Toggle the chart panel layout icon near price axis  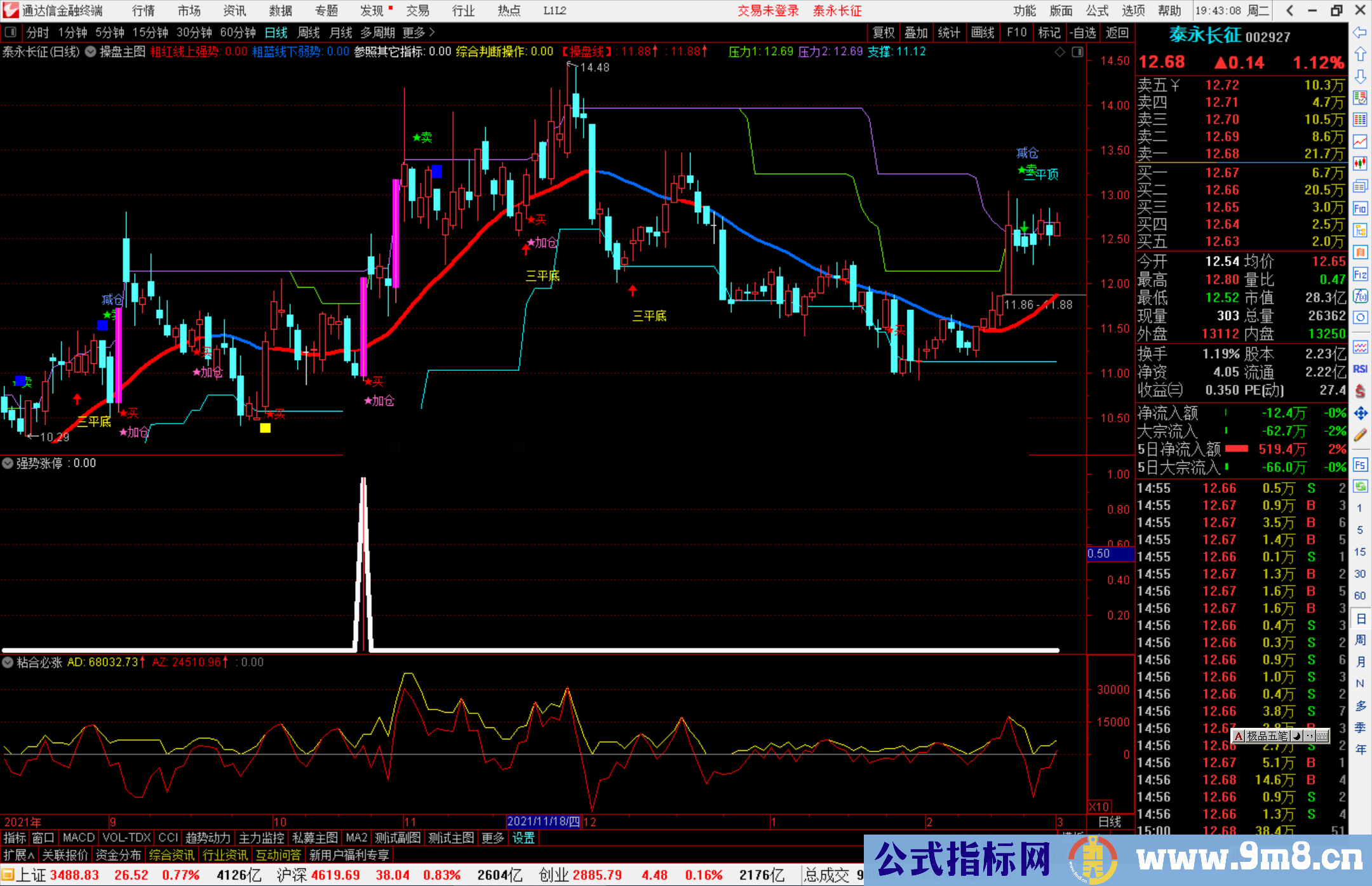[x=1077, y=52]
